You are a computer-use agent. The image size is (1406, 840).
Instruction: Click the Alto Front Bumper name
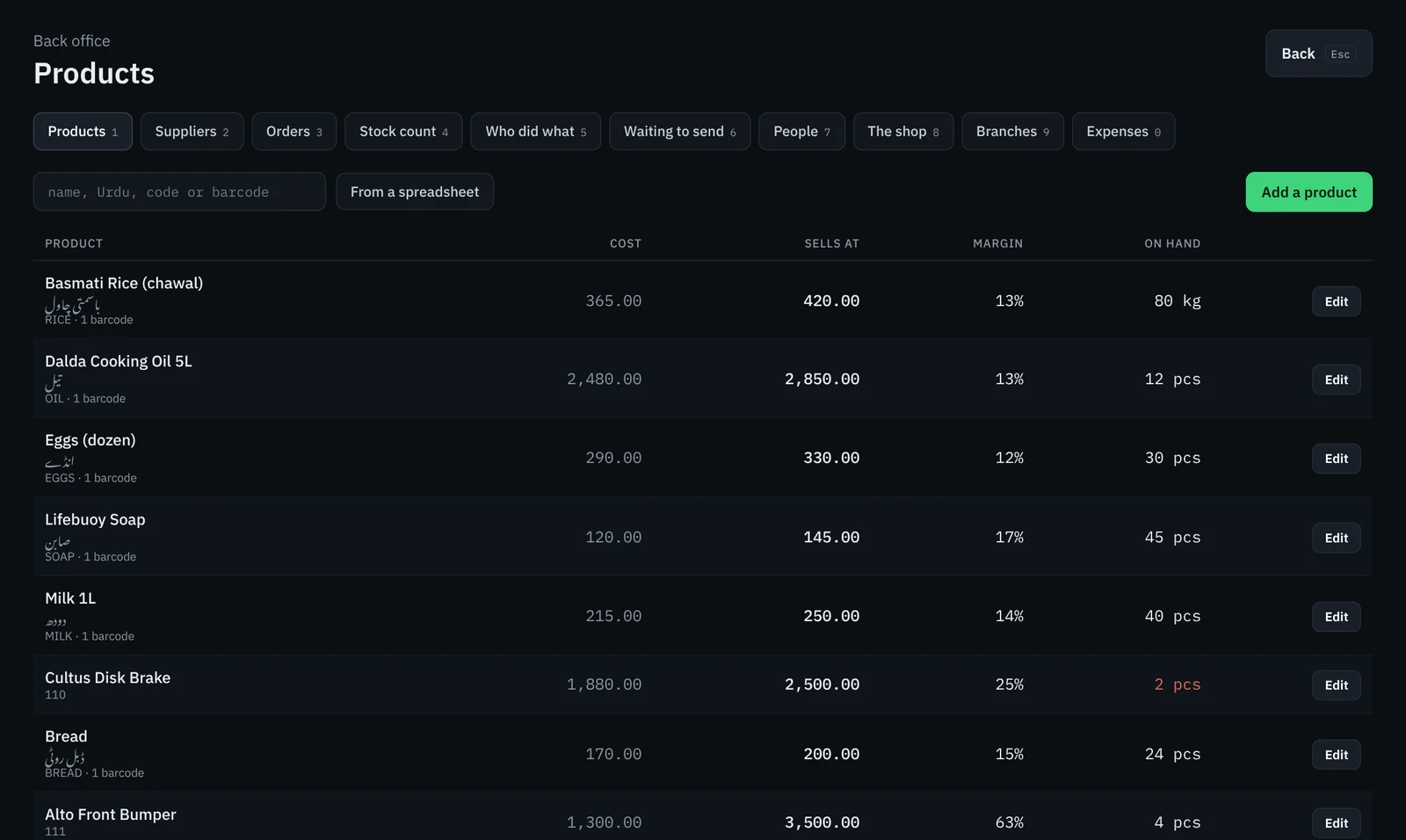pyautogui.click(x=111, y=815)
